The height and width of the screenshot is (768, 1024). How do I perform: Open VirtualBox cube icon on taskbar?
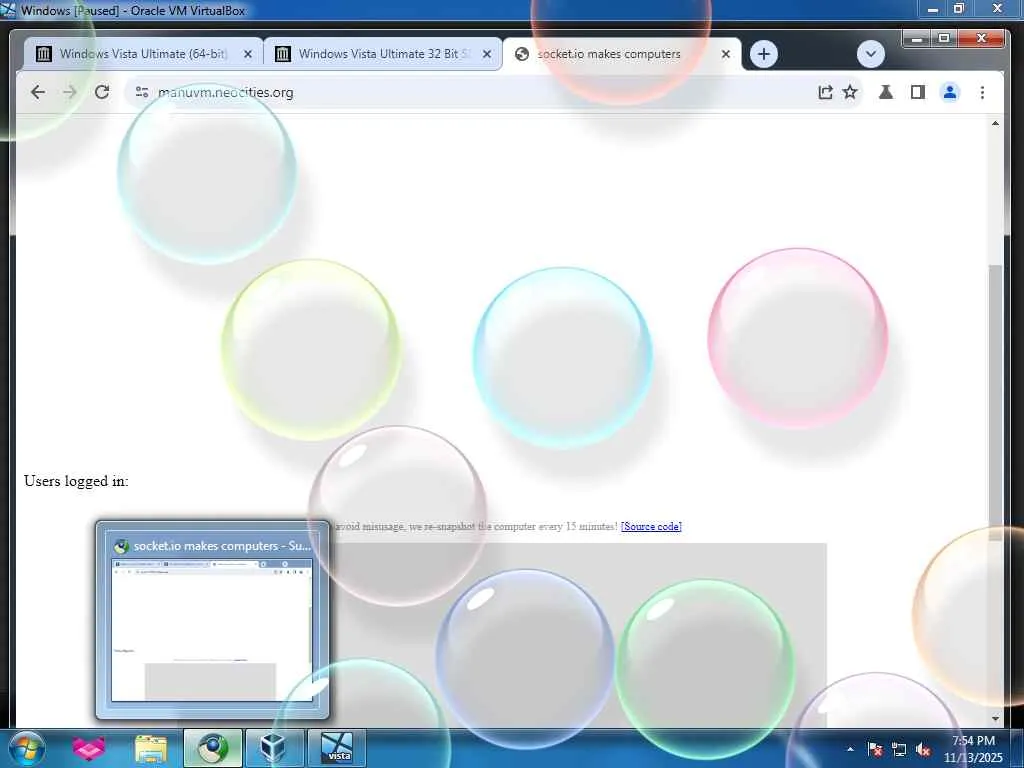point(274,748)
